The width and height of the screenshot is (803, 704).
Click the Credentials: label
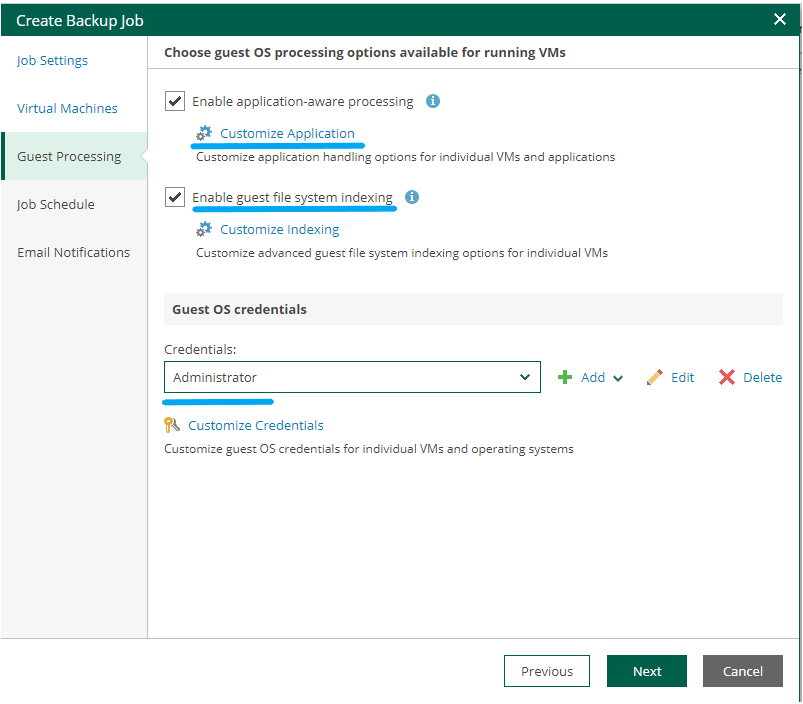coord(200,349)
